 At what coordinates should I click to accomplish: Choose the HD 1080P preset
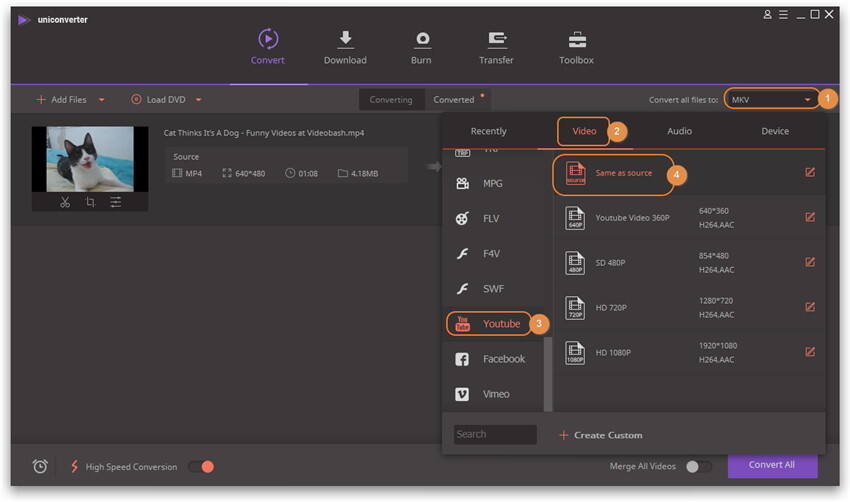(x=688, y=353)
